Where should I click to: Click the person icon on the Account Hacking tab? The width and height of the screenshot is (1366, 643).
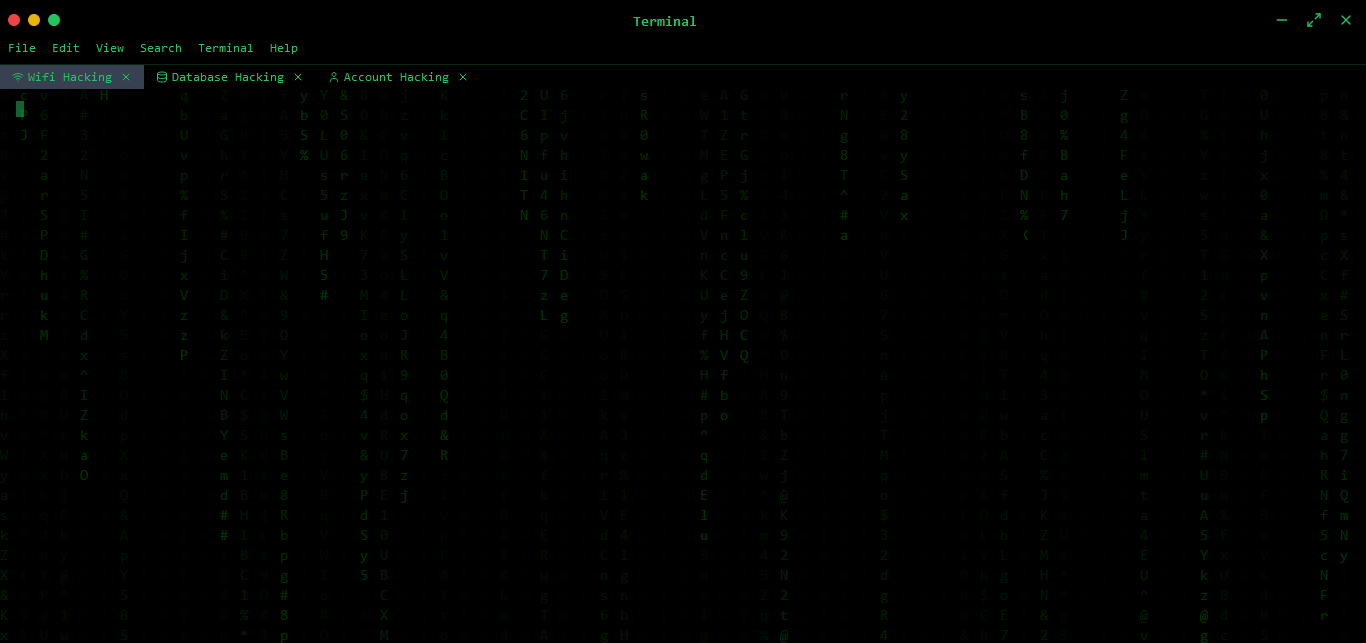pos(334,77)
